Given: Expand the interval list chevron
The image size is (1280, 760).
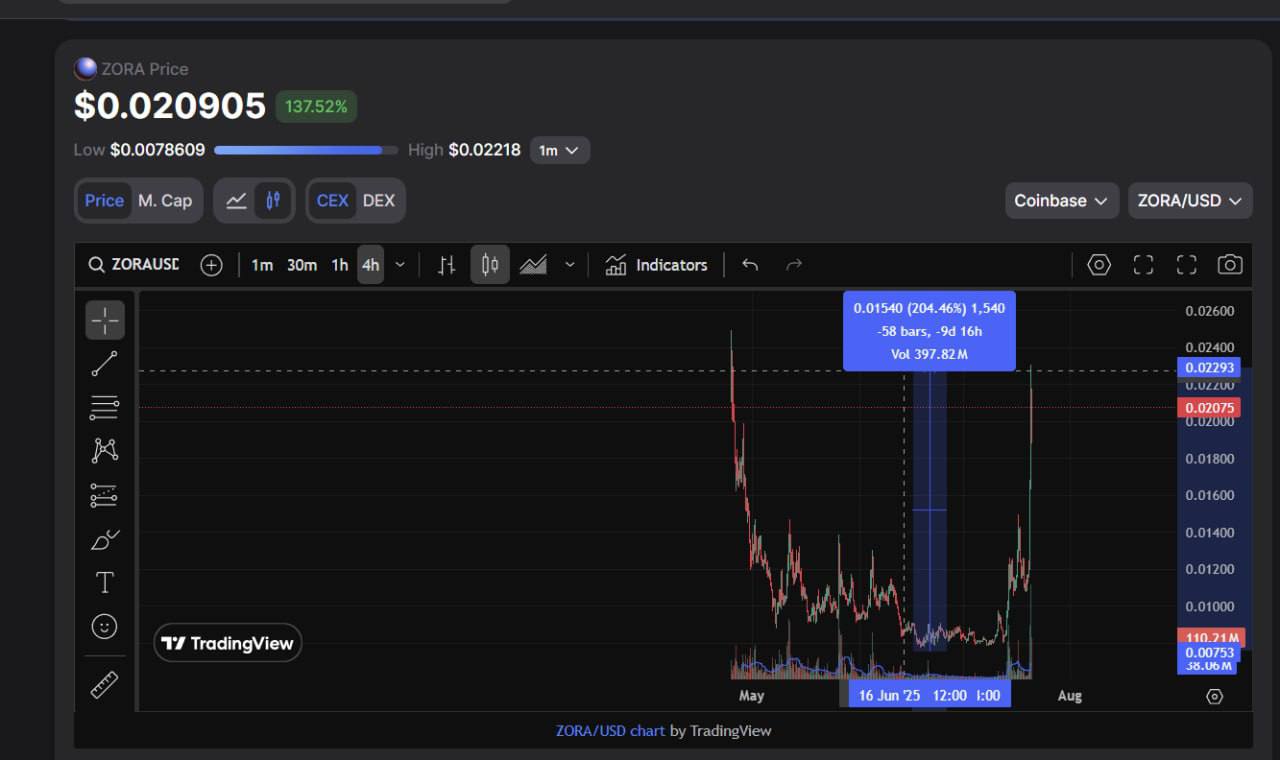Looking at the screenshot, I should (x=400, y=265).
